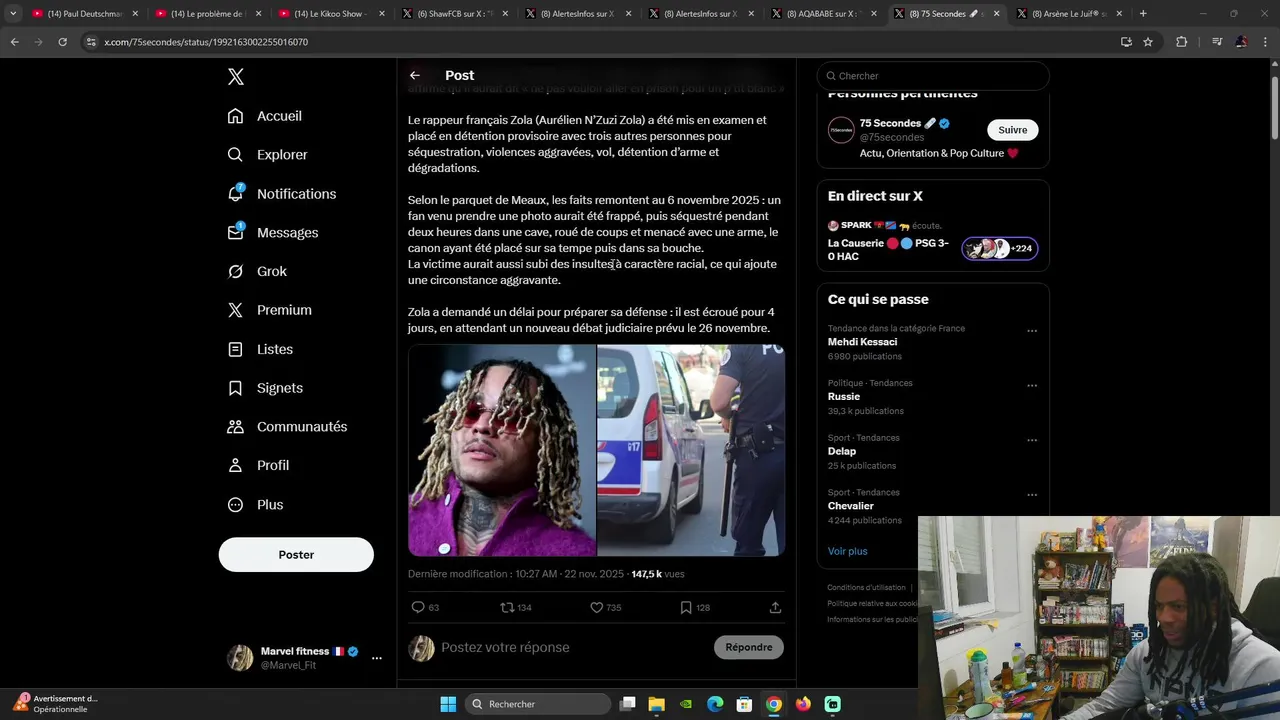Open more options for Mehdi Kessaci trend
1280x720 pixels.
click(x=1032, y=331)
